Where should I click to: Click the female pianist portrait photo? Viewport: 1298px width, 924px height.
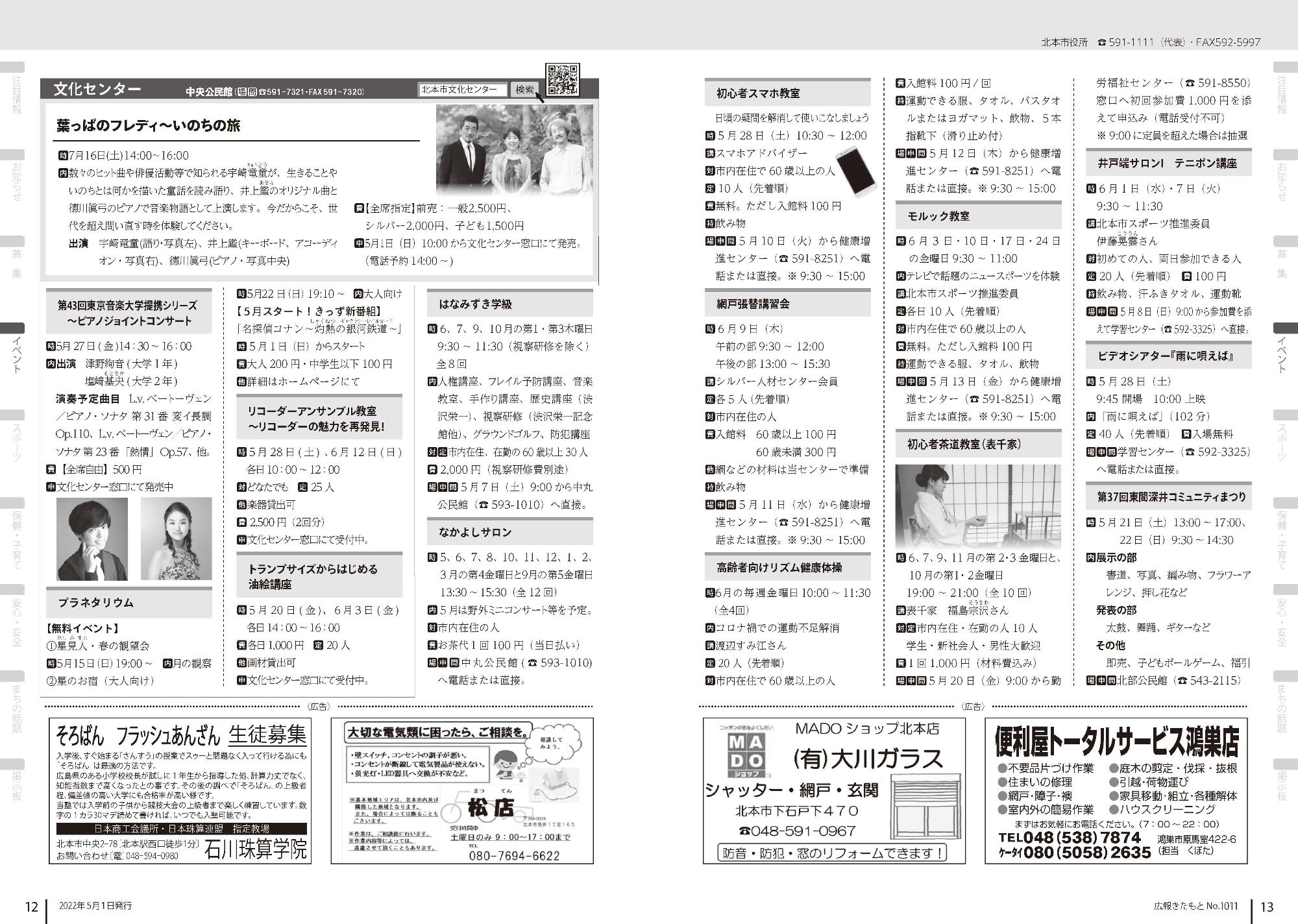(x=176, y=539)
